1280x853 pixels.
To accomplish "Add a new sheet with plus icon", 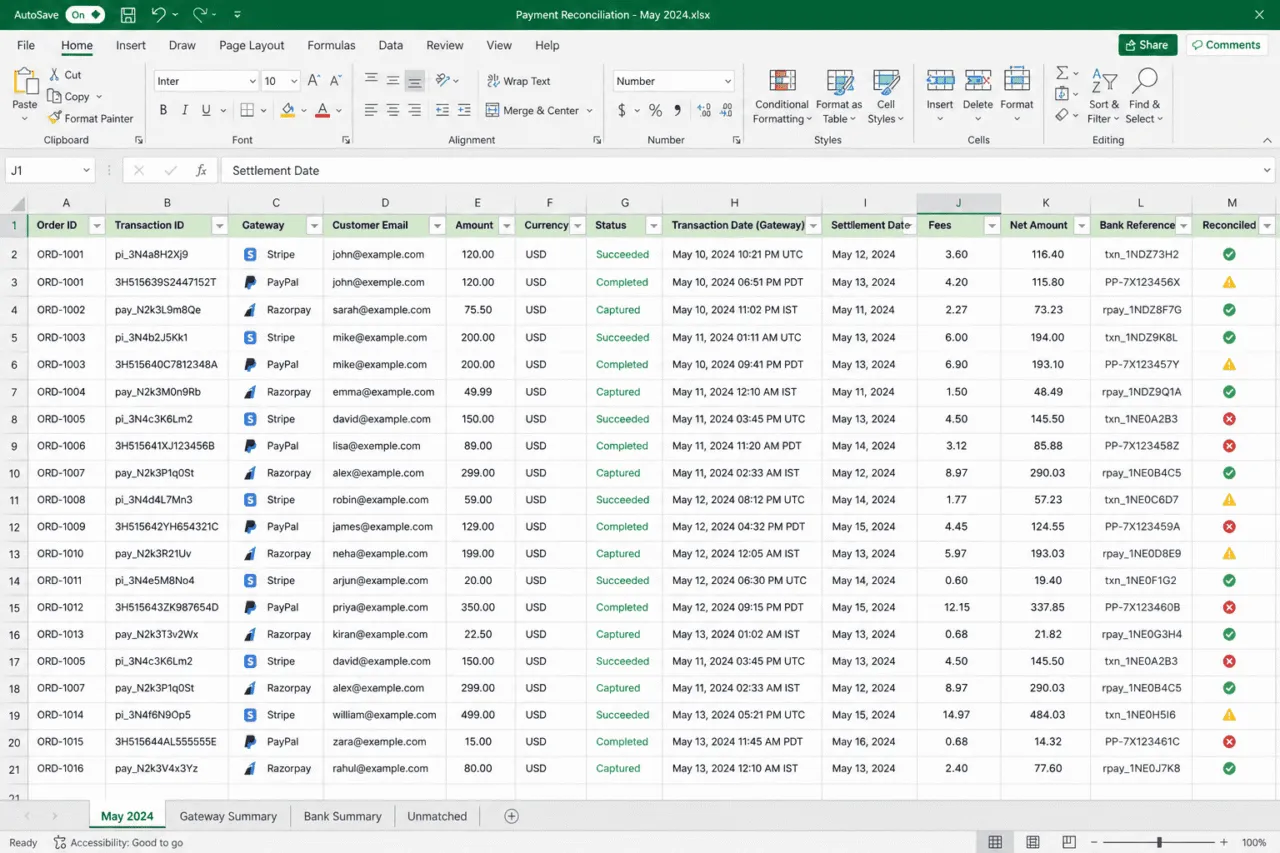I will [x=511, y=816].
